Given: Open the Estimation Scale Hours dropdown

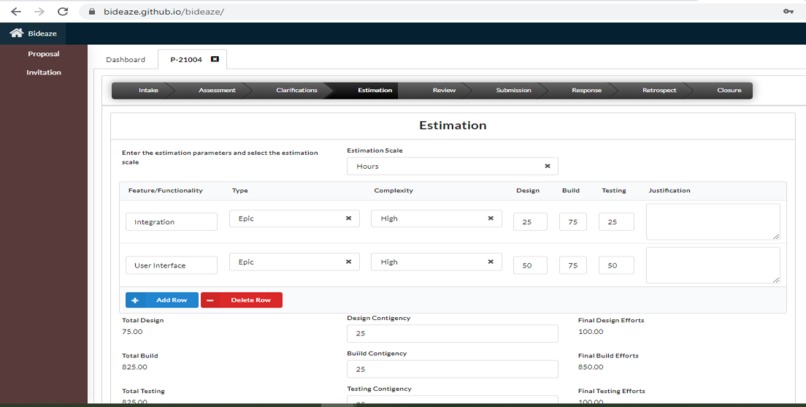Looking at the screenshot, I should pyautogui.click(x=452, y=166).
